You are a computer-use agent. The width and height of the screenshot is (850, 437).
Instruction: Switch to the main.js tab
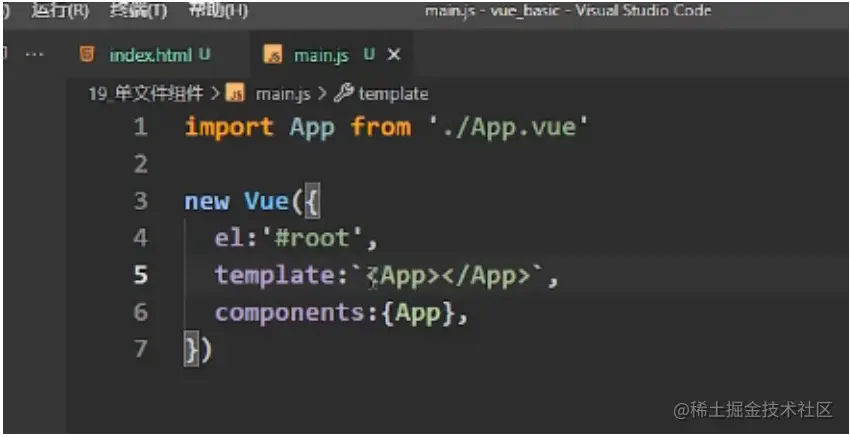pos(321,55)
